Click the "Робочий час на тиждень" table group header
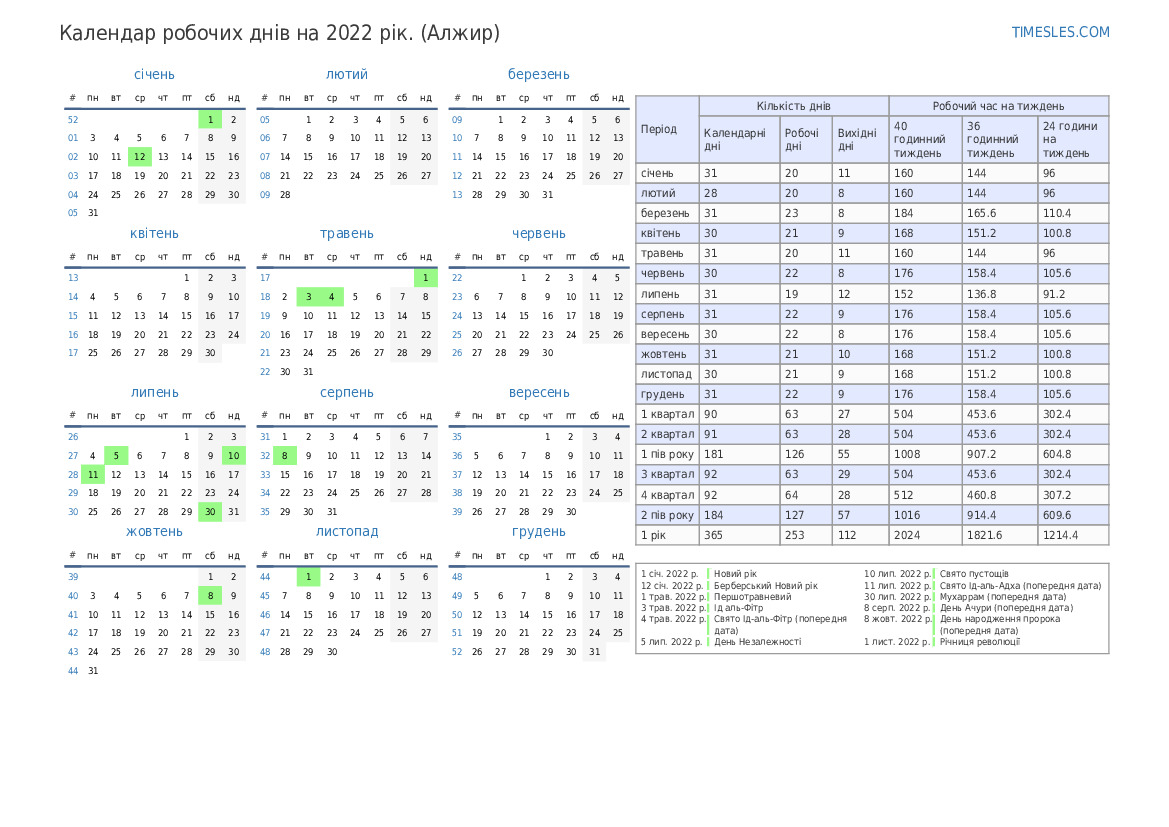Screen dimensions: 1169x827 998,106
